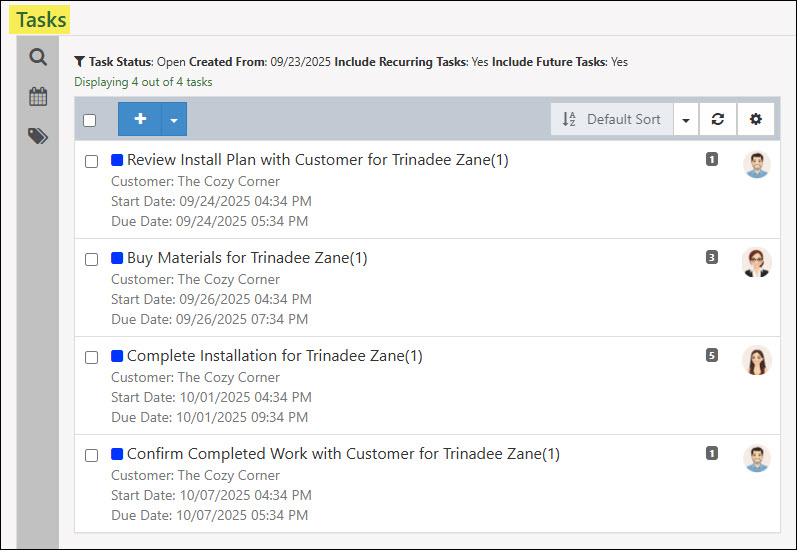This screenshot has height=550, width=797.
Task: Check the Review Install Plan task checkbox
Action: (91, 161)
